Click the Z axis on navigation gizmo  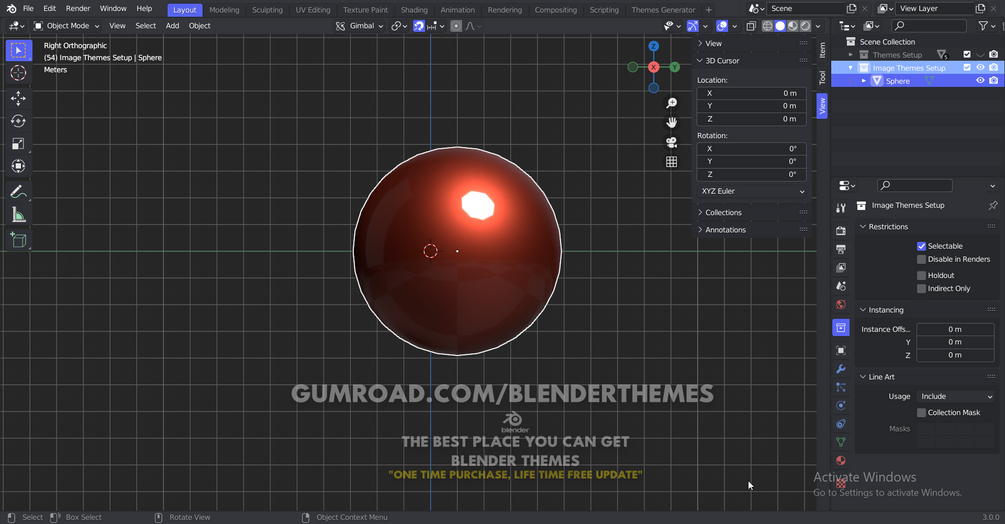coord(653,46)
